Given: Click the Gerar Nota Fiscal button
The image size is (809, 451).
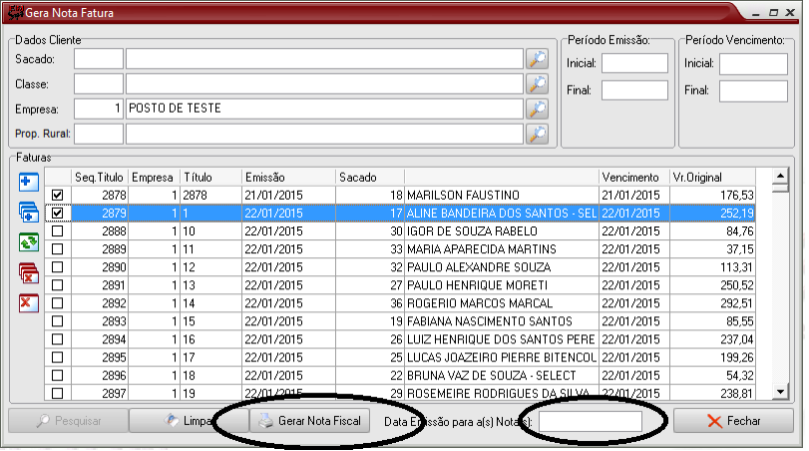Looking at the screenshot, I should point(310,421).
